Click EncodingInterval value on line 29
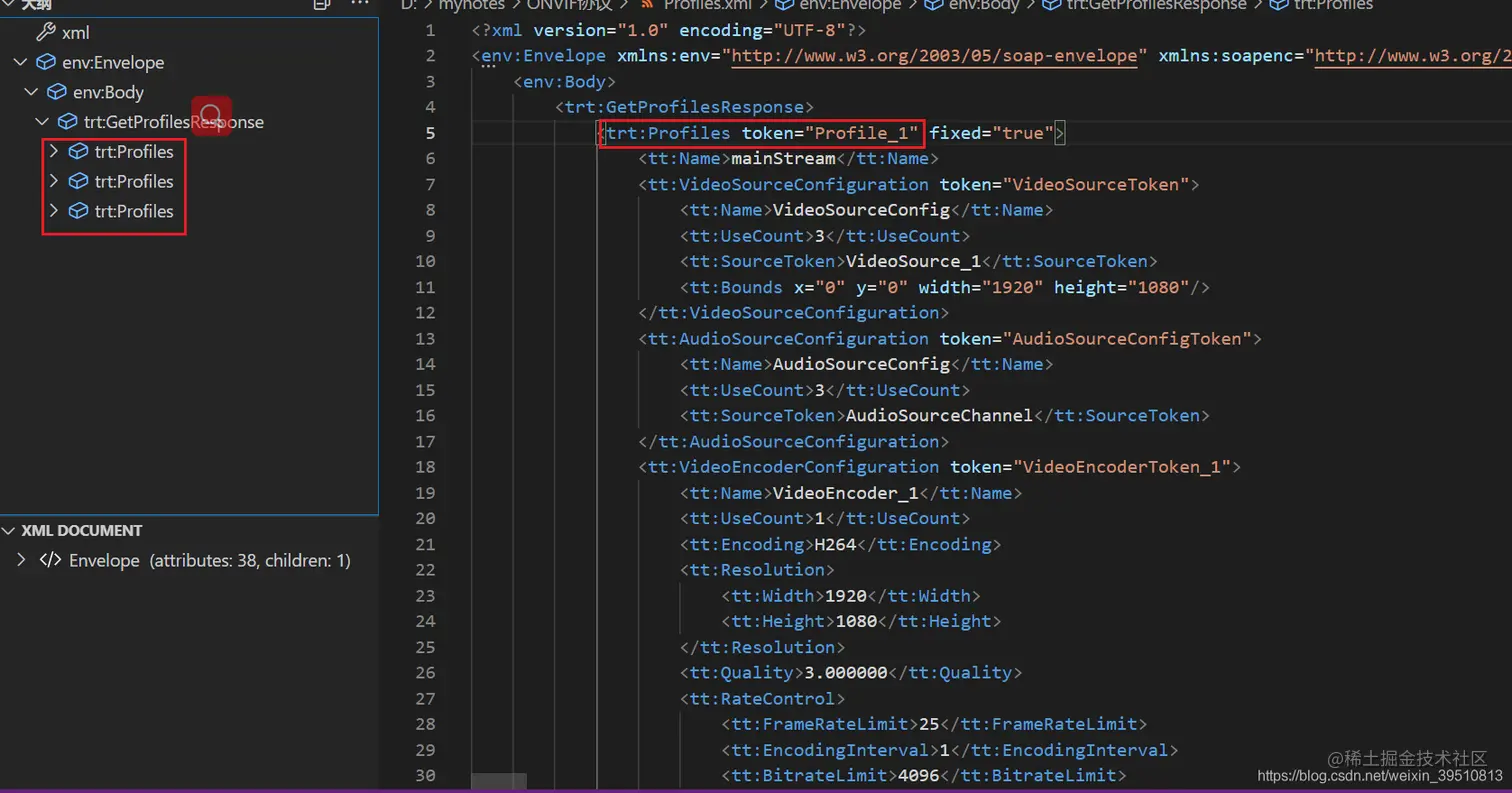 click(x=945, y=750)
